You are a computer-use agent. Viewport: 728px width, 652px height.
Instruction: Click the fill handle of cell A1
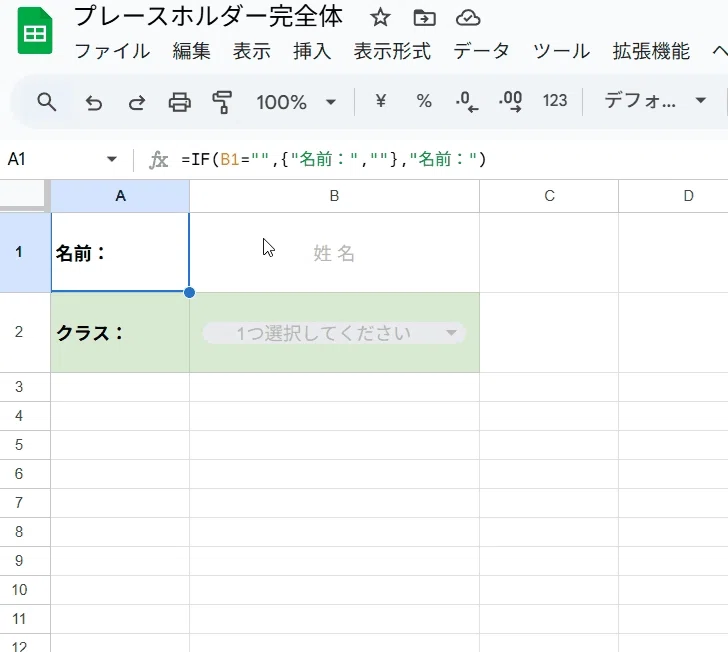(189, 293)
